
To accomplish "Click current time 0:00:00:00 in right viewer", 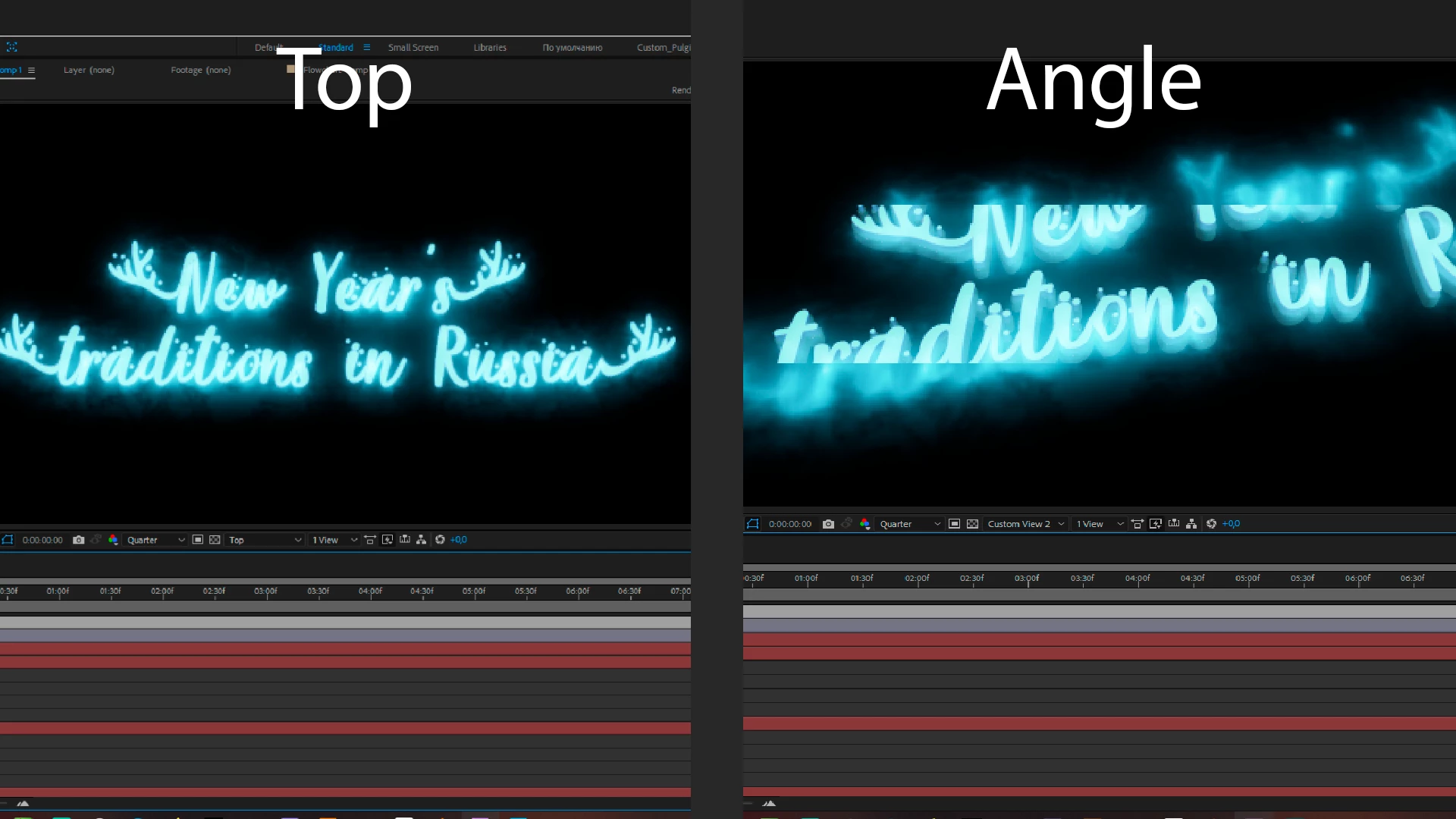I will point(789,524).
